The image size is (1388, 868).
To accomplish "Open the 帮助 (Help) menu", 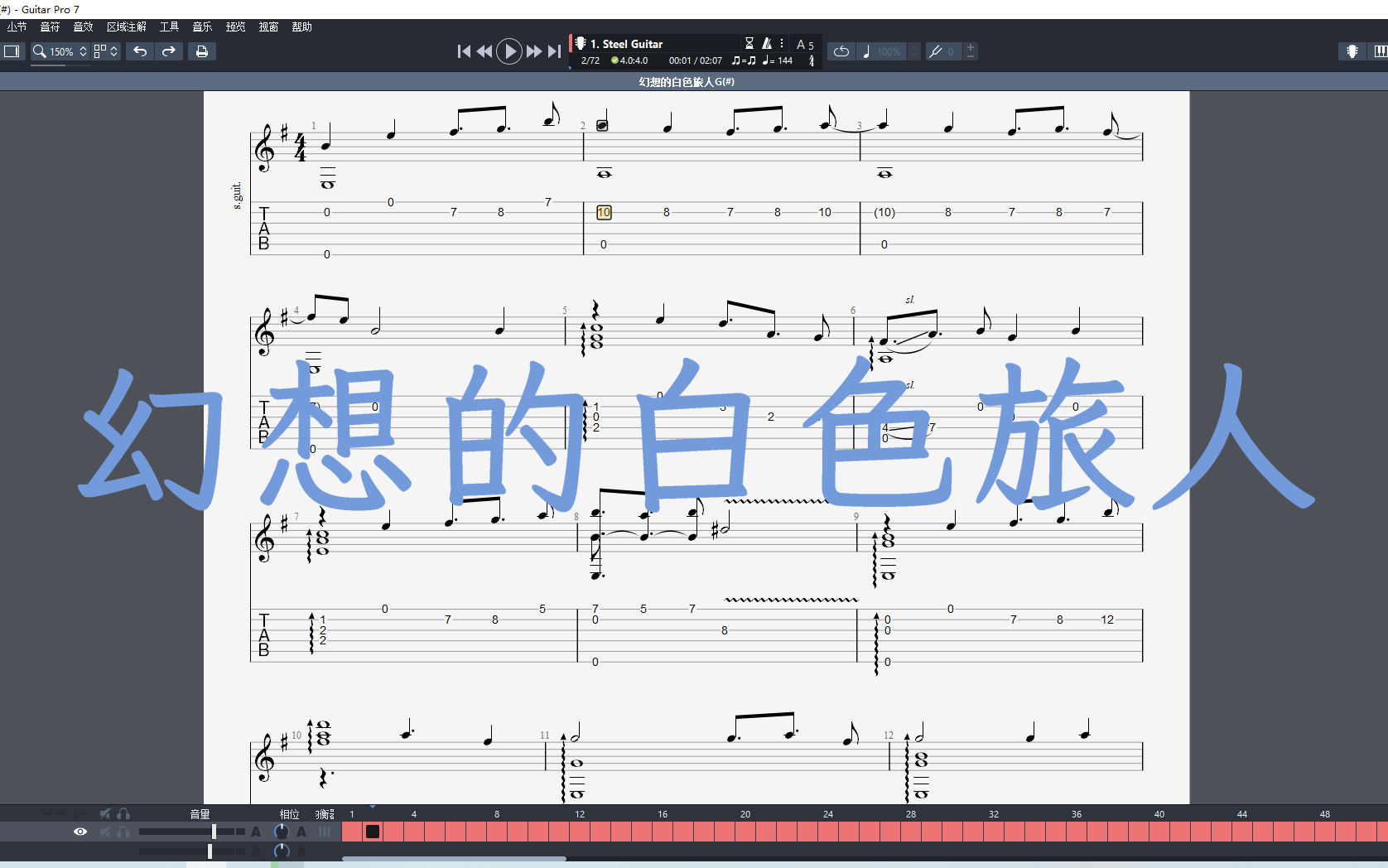I will tap(301, 27).
